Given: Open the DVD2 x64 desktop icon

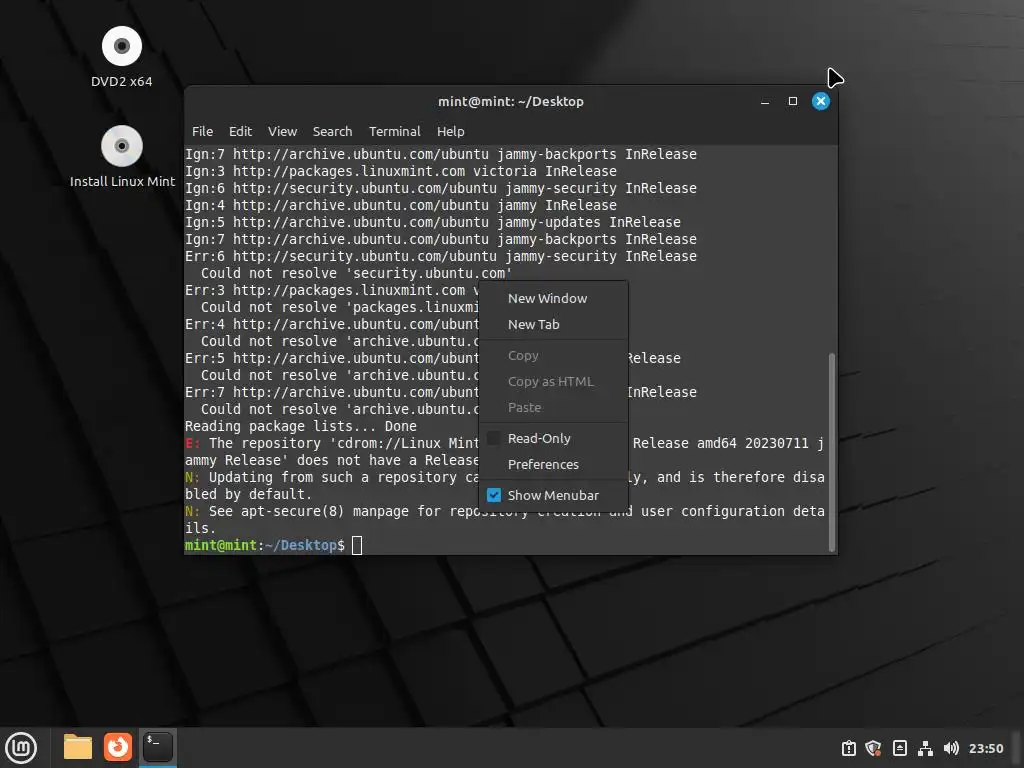Looking at the screenshot, I should pos(121,57).
